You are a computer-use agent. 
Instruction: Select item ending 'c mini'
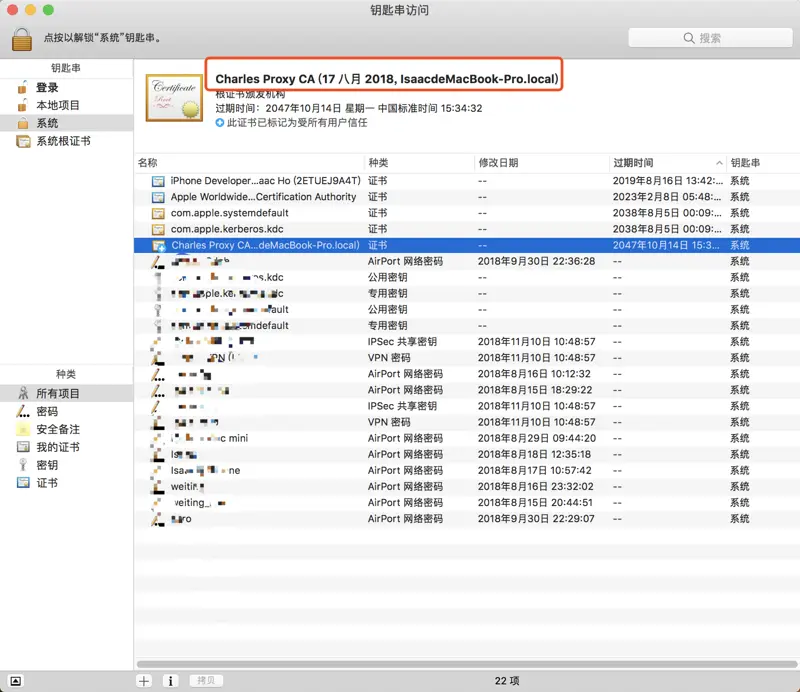click(x=467, y=438)
